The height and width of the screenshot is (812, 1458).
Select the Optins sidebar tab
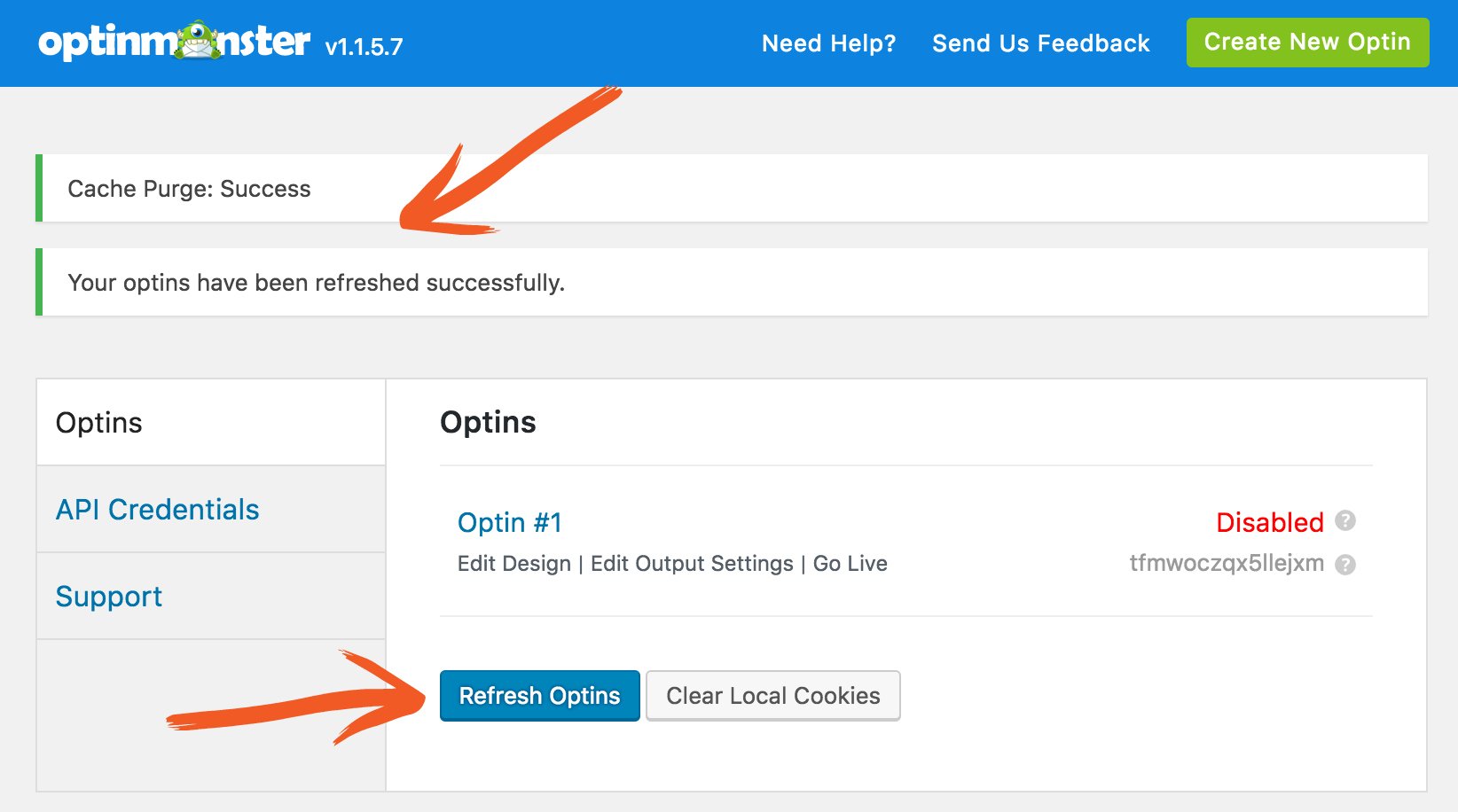[x=211, y=423]
